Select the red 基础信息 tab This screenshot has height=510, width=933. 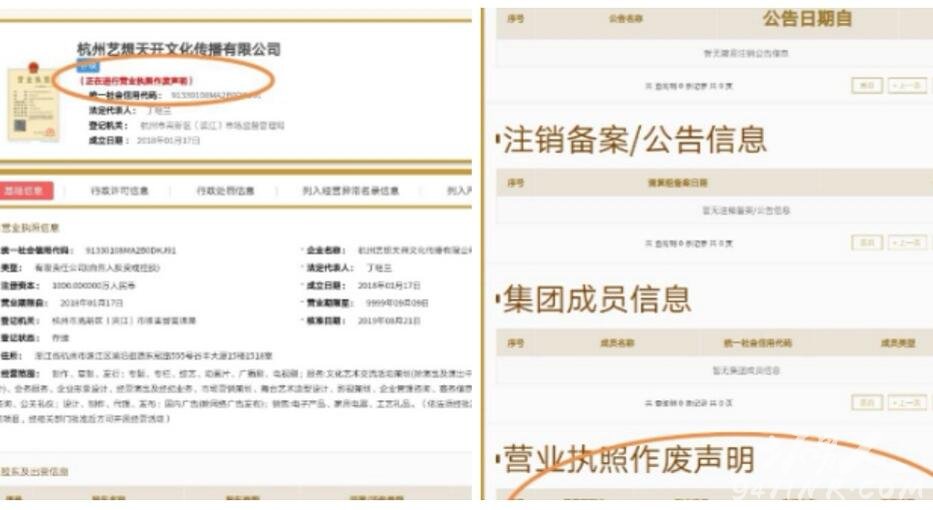[25, 190]
